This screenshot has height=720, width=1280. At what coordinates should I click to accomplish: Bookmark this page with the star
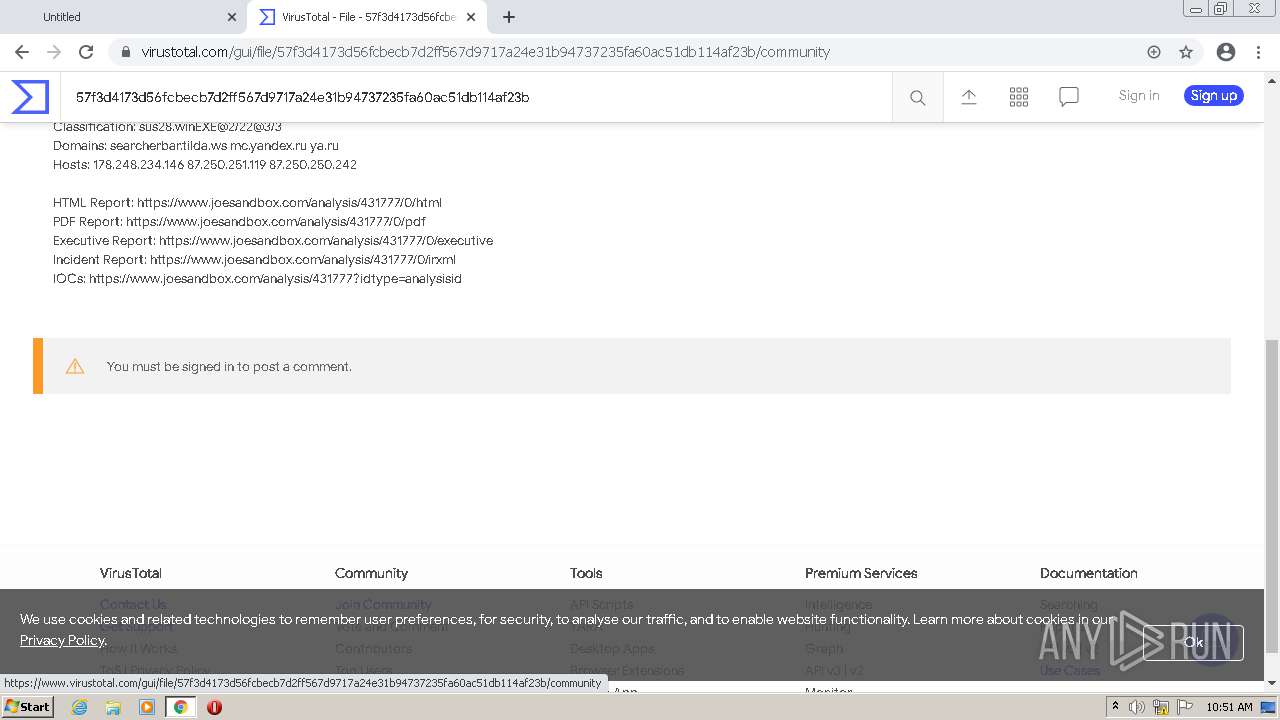coord(1186,52)
